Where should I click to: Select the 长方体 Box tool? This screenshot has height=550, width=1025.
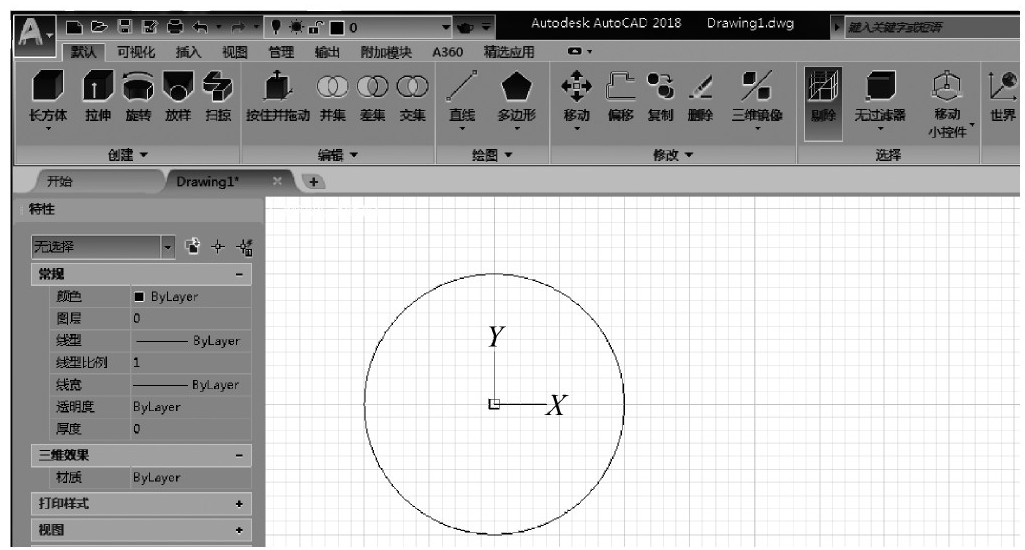(48, 98)
